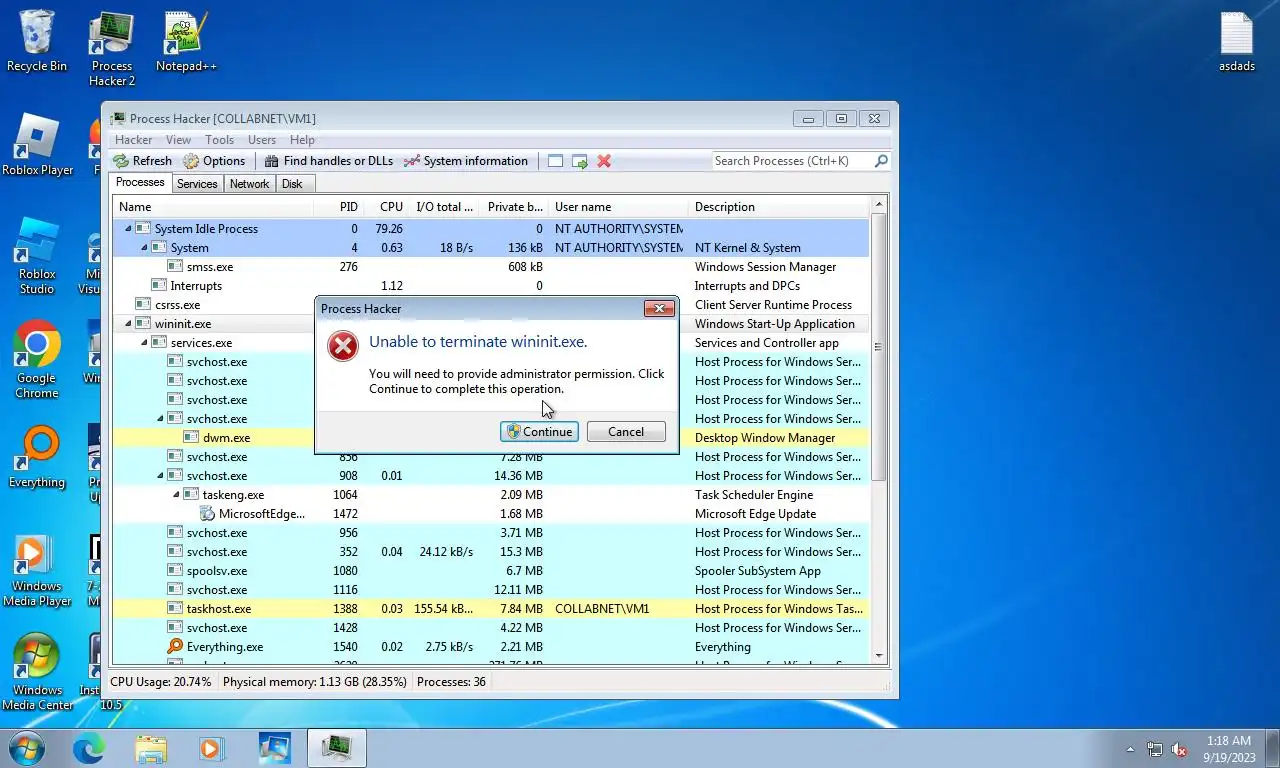Click Continue in the dialog

tap(539, 432)
